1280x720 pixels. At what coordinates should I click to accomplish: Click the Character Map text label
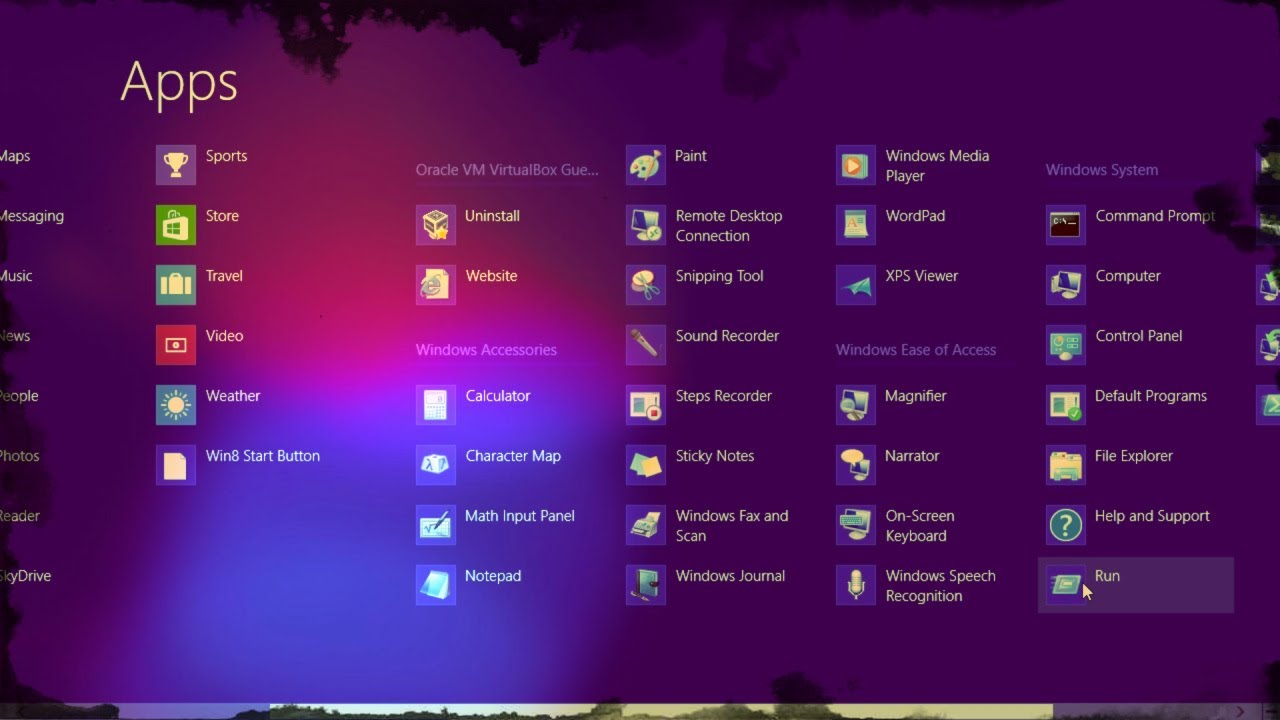click(x=513, y=456)
